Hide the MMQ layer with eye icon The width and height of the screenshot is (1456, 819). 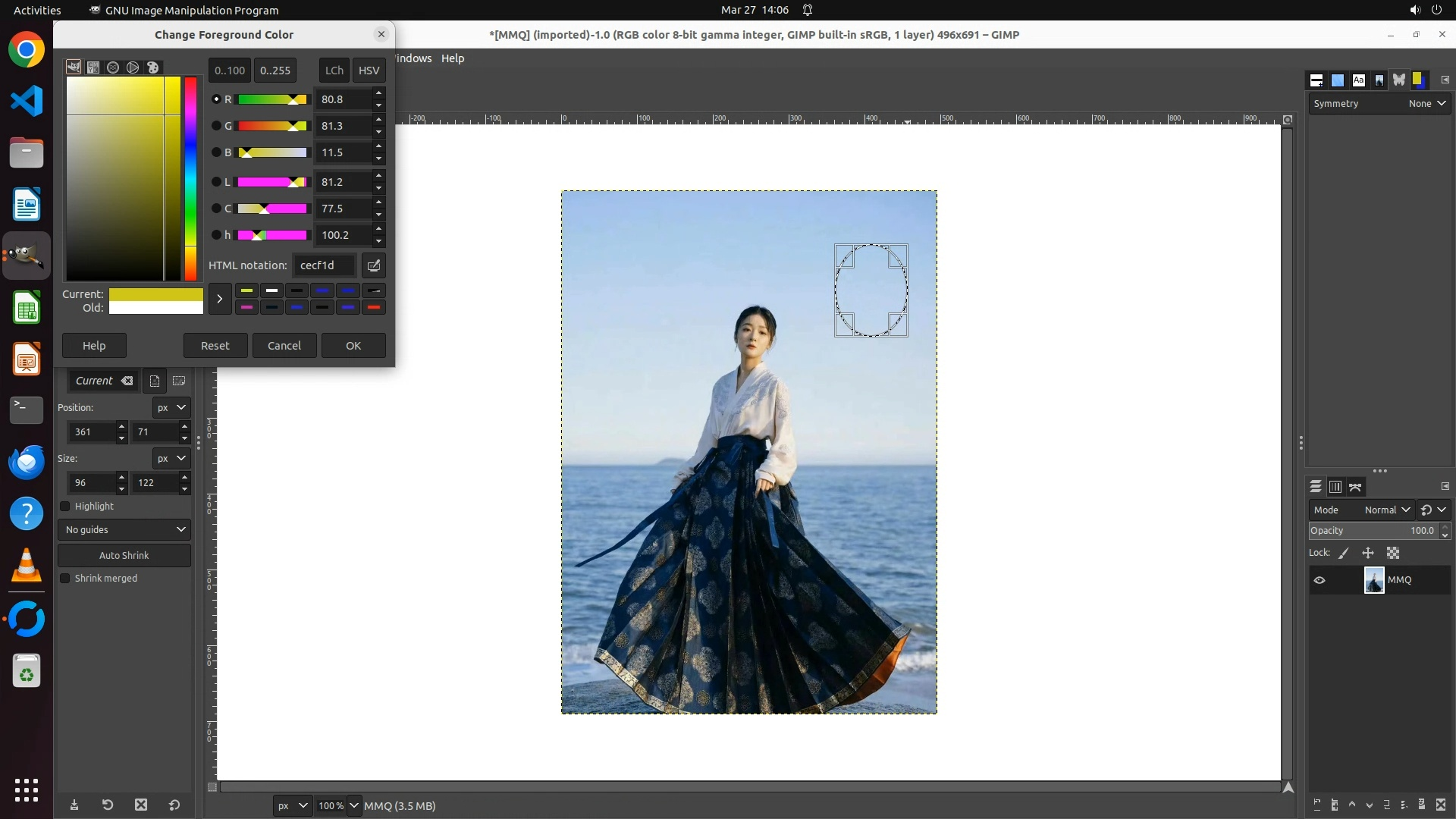coord(1319,580)
